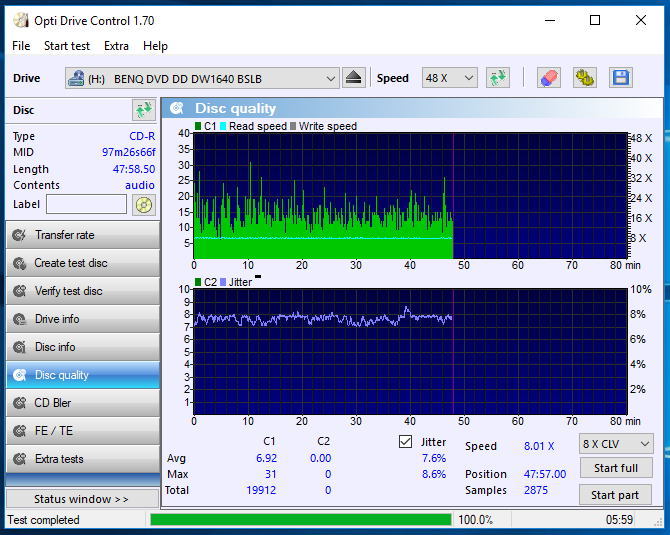Click the Disc quality header disc icon
This screenshot has height=535, width=670.
[177, 108]
